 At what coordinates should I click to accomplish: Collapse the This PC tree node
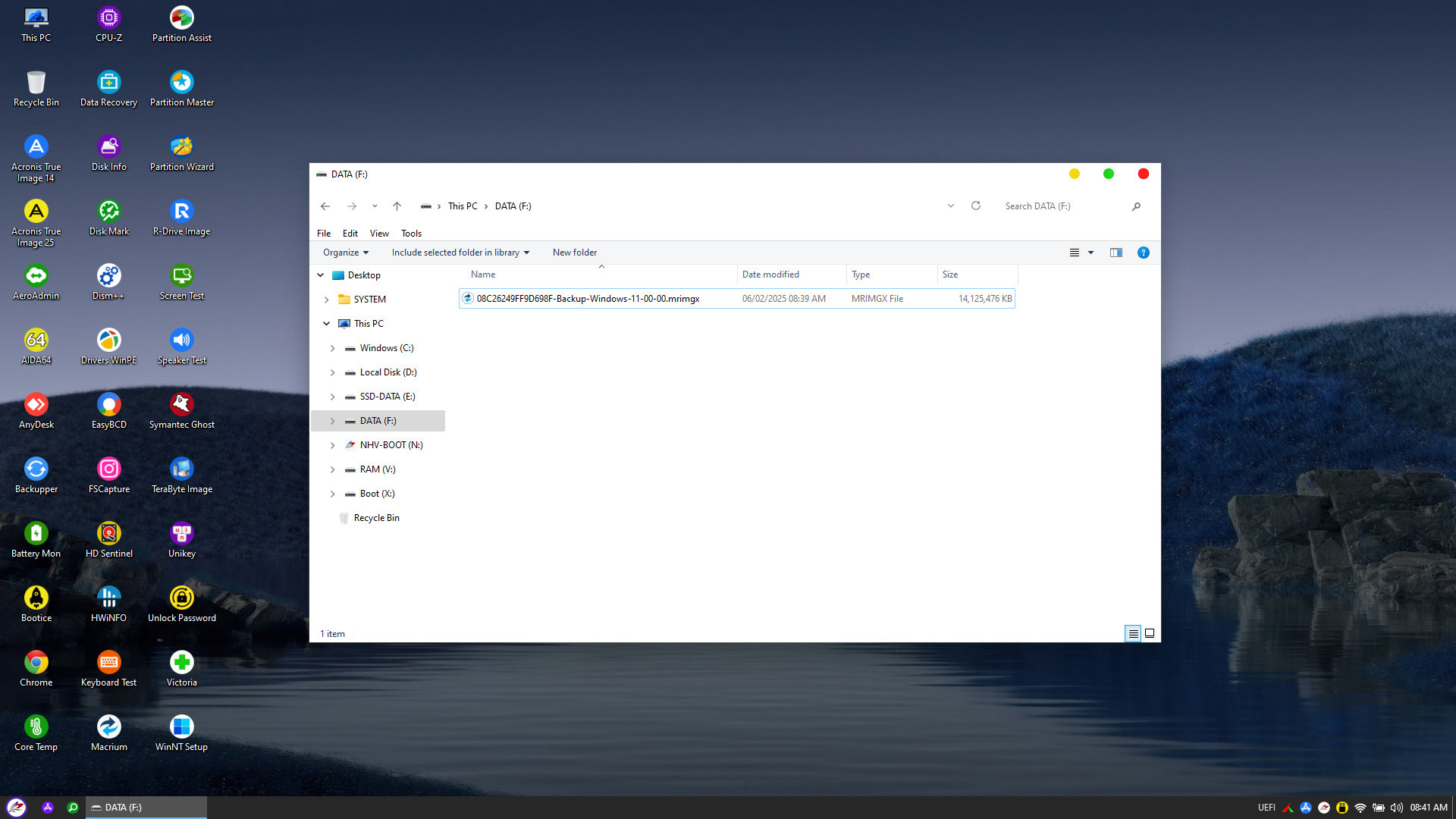326,324
